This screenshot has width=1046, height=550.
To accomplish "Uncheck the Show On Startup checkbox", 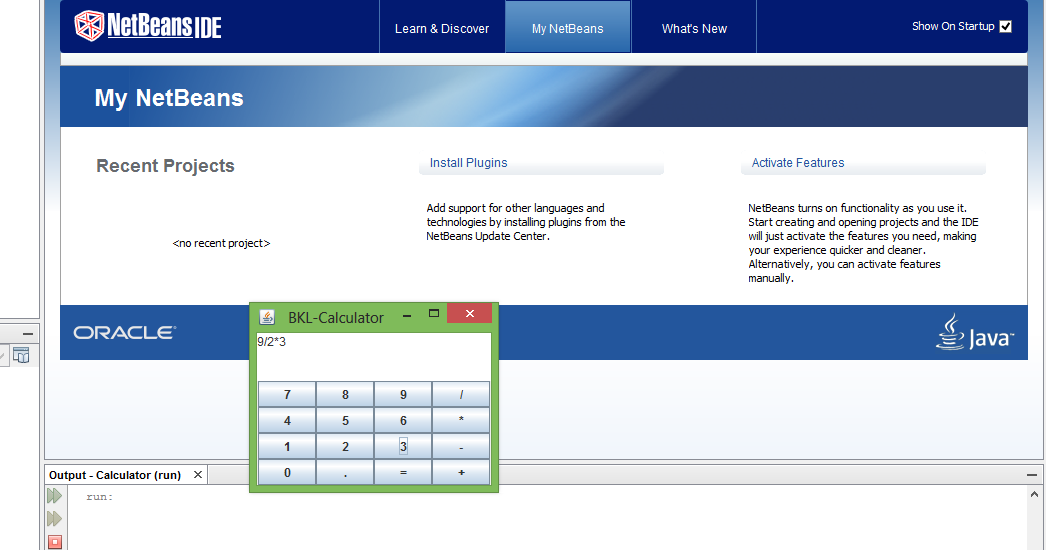I will [x=1006, y=26].
